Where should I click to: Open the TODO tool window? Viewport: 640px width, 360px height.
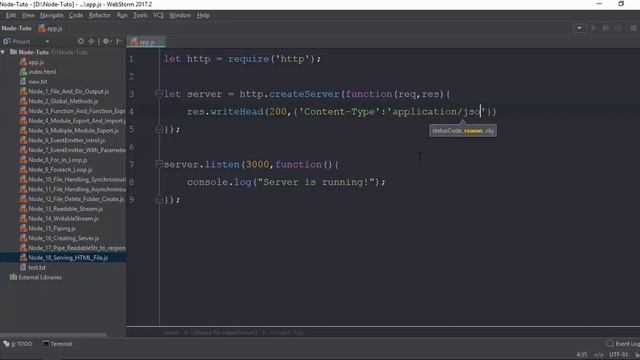pos(18,344)
